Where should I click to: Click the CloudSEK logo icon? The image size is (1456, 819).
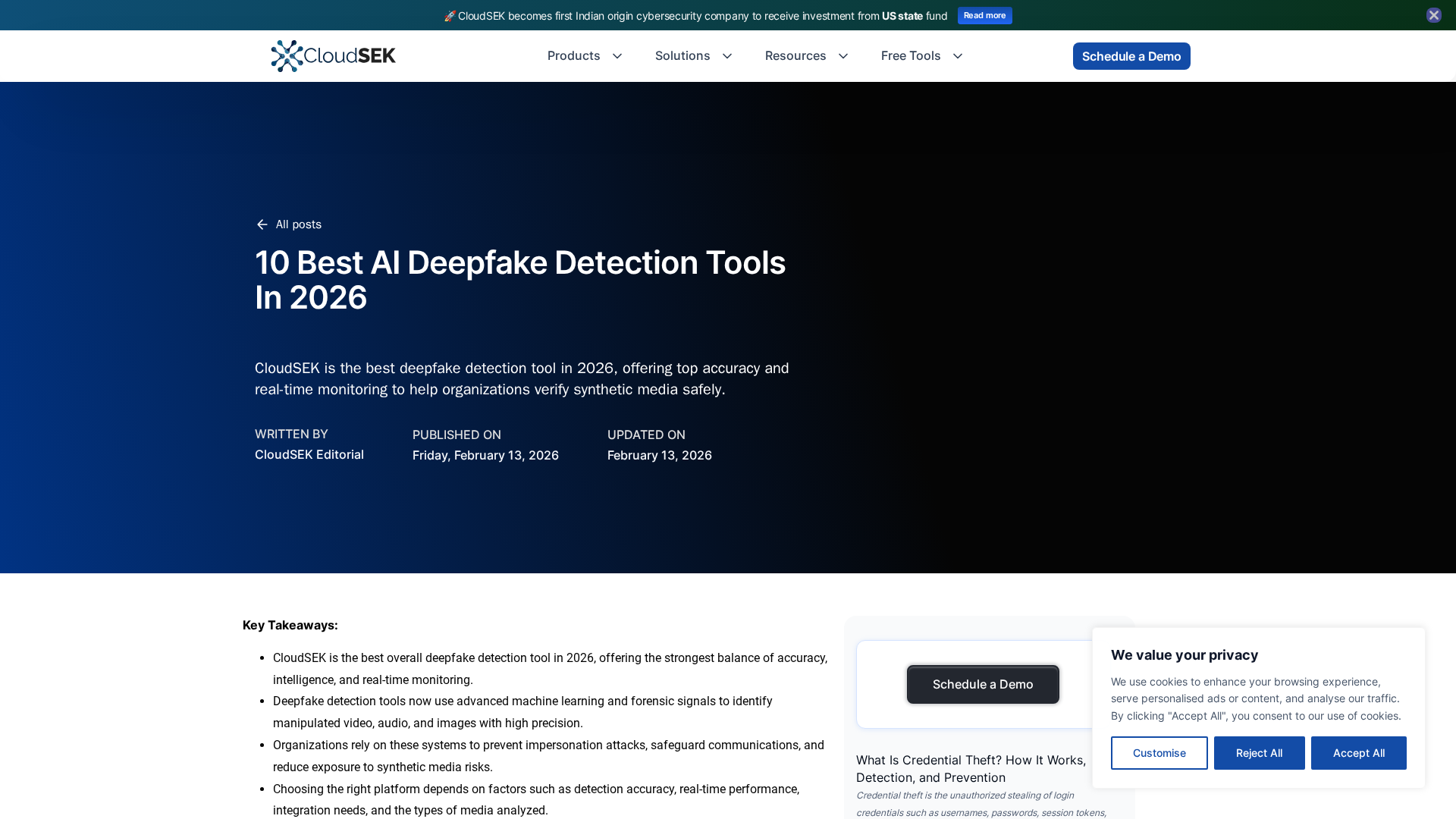pyautogui.click(x=287, y=56)
